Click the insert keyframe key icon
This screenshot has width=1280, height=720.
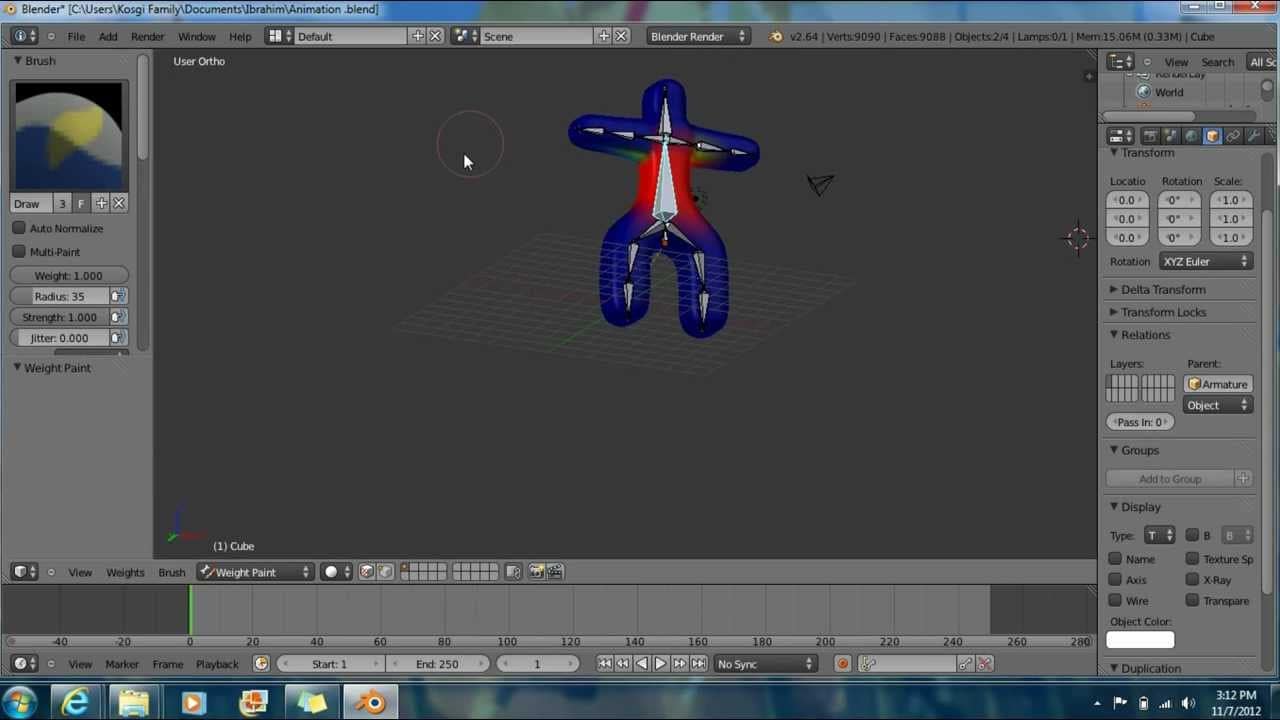(x=965, y=664)
